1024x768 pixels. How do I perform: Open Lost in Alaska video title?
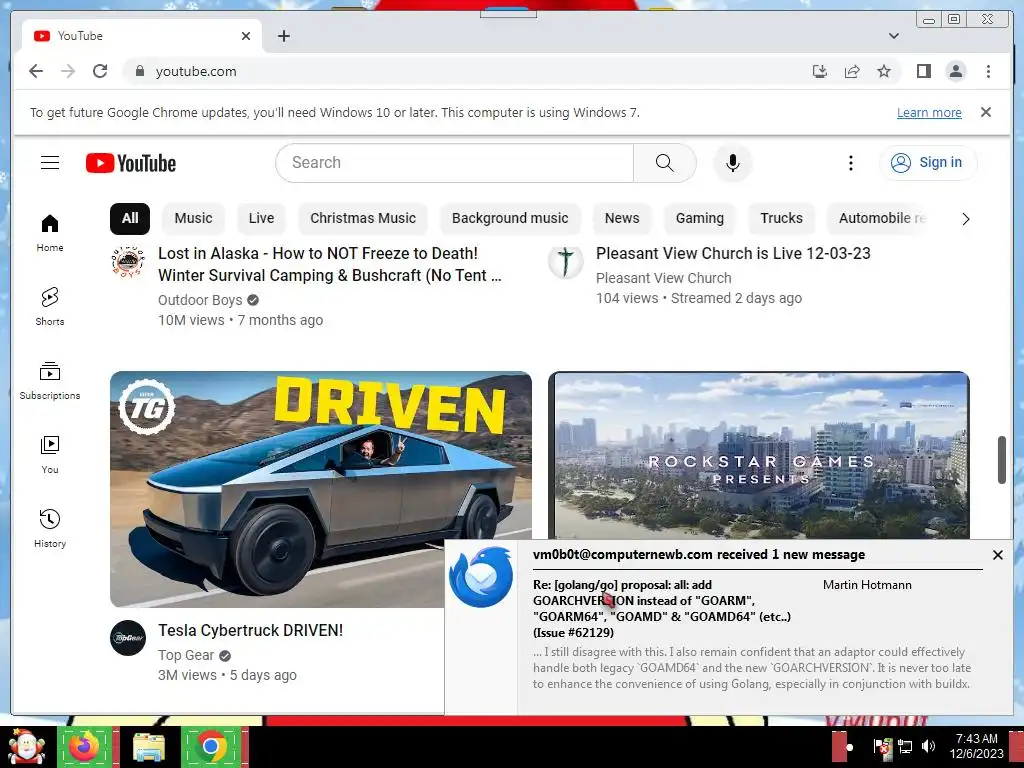(x=330, y=264)
